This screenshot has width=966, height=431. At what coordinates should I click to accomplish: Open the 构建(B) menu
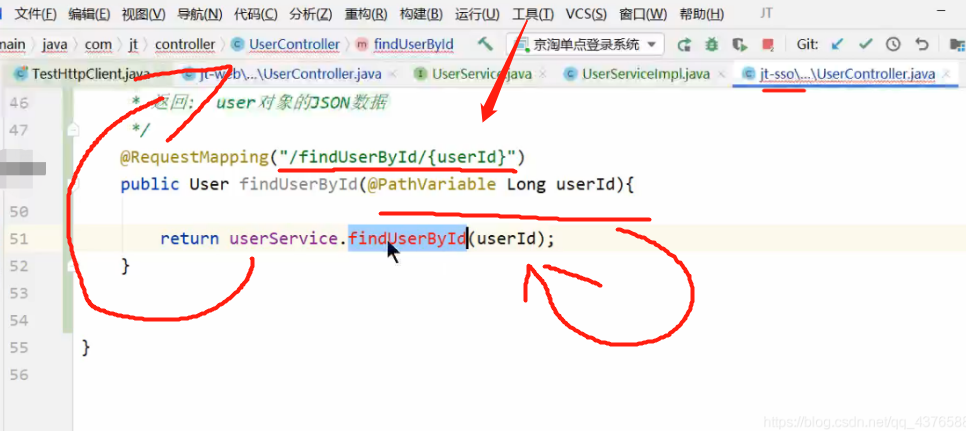pos(421,14)
